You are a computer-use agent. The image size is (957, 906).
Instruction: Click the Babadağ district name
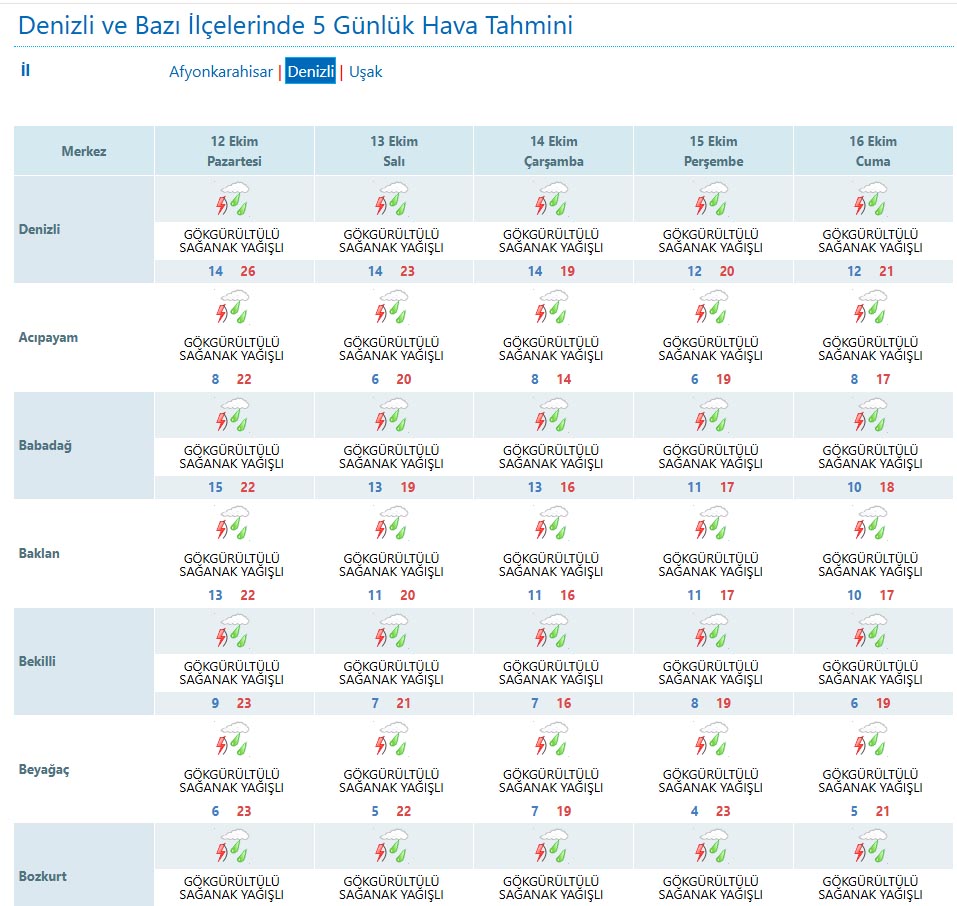[45, 446]
